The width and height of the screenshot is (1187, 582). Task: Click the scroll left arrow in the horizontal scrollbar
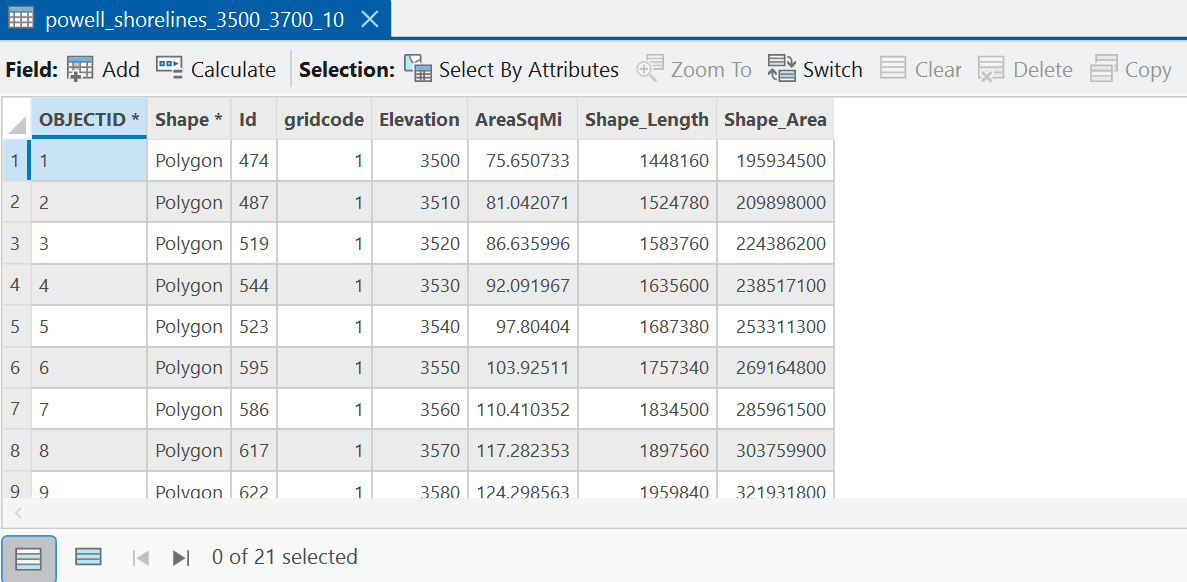[x=19, y=513]
